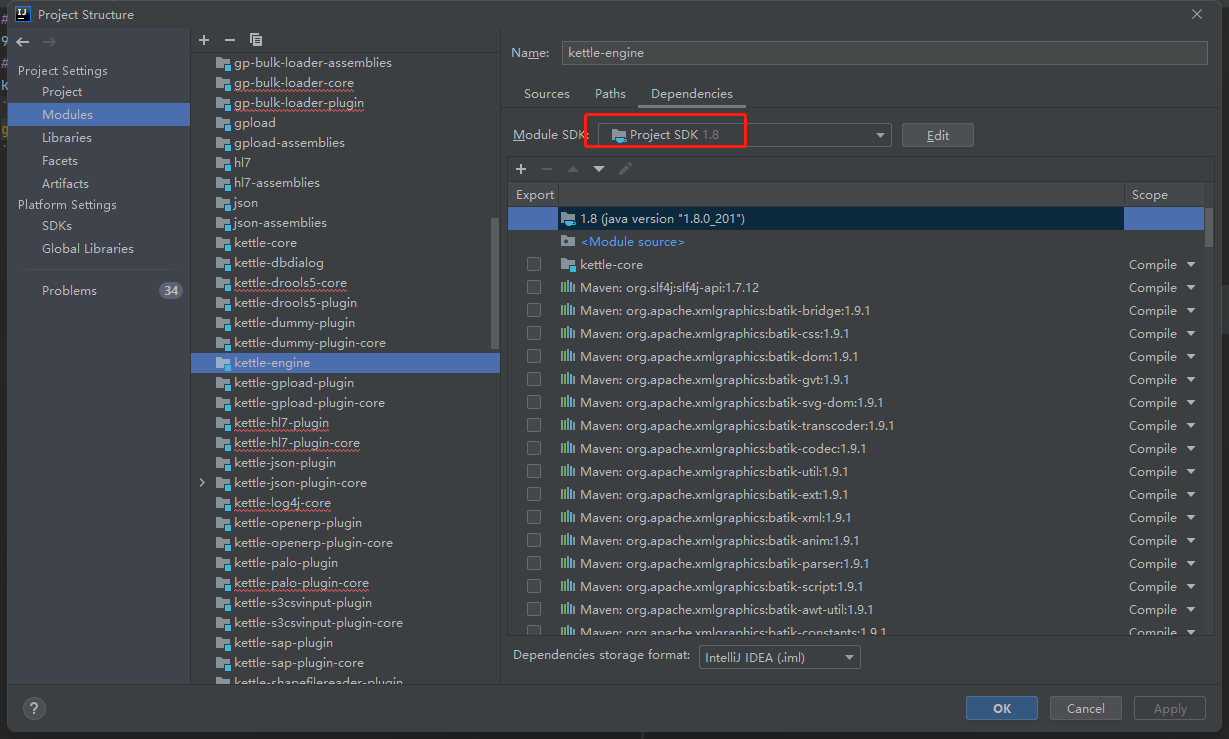Viewport: 1229px width, 739px height.
Task: Click the gpload module folder icon
Action: pyautogui.click(x=223, y=123)
